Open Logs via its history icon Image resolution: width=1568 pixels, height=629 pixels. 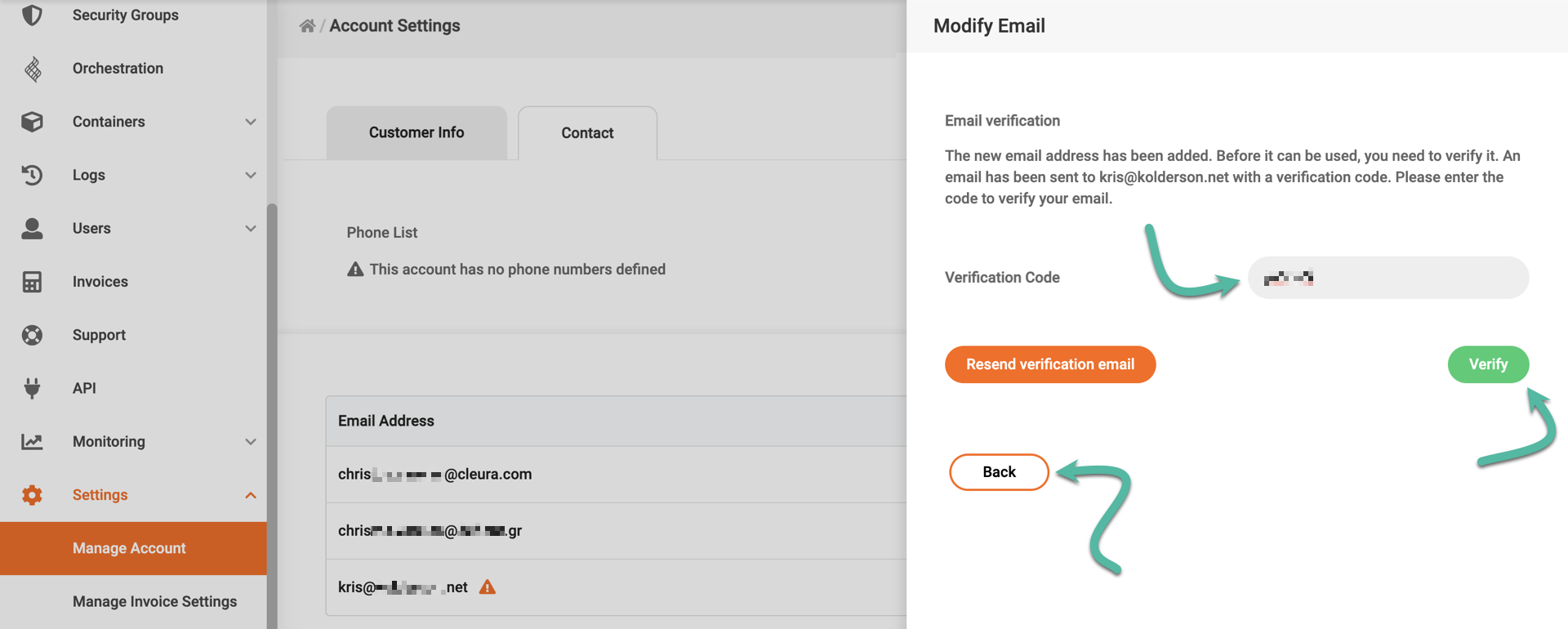point(32,175)
